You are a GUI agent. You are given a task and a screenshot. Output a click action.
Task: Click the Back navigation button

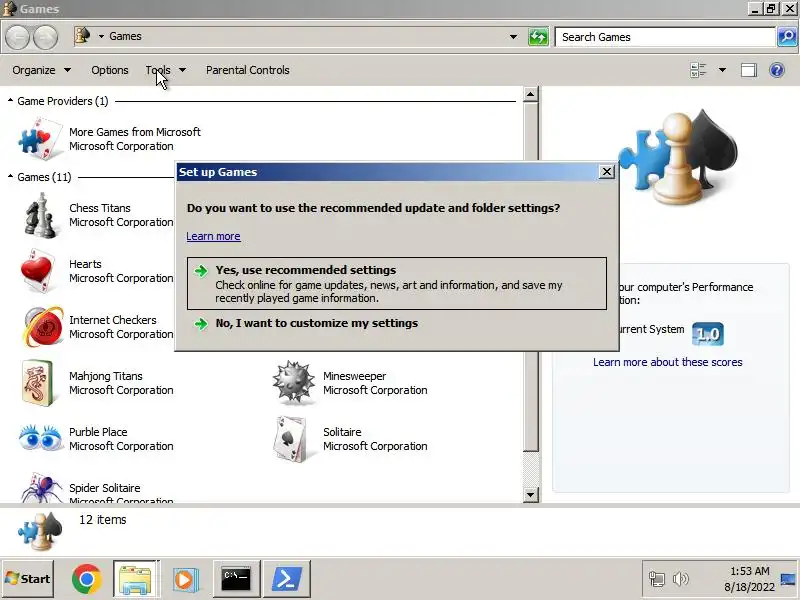(x=18, y=37)
